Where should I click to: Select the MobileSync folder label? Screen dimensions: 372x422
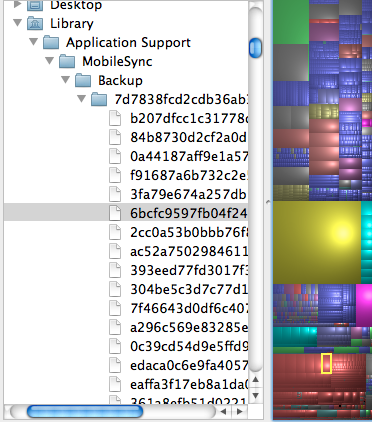click(x=117, y=61)
